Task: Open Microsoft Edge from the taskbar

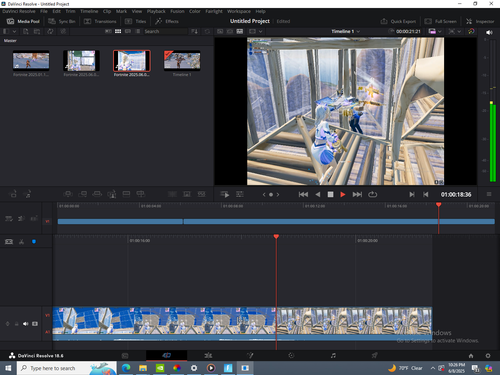Action: [x=126, y=368]
